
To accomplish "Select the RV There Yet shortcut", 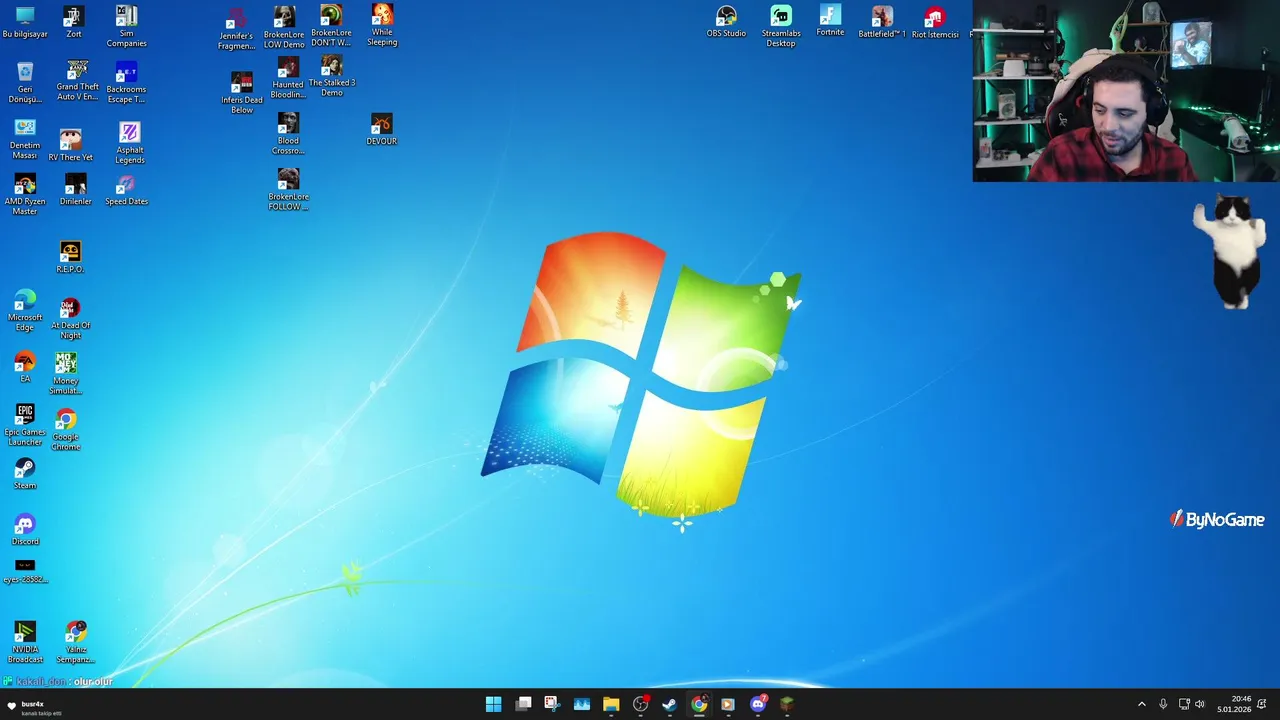I will (70, 144).
